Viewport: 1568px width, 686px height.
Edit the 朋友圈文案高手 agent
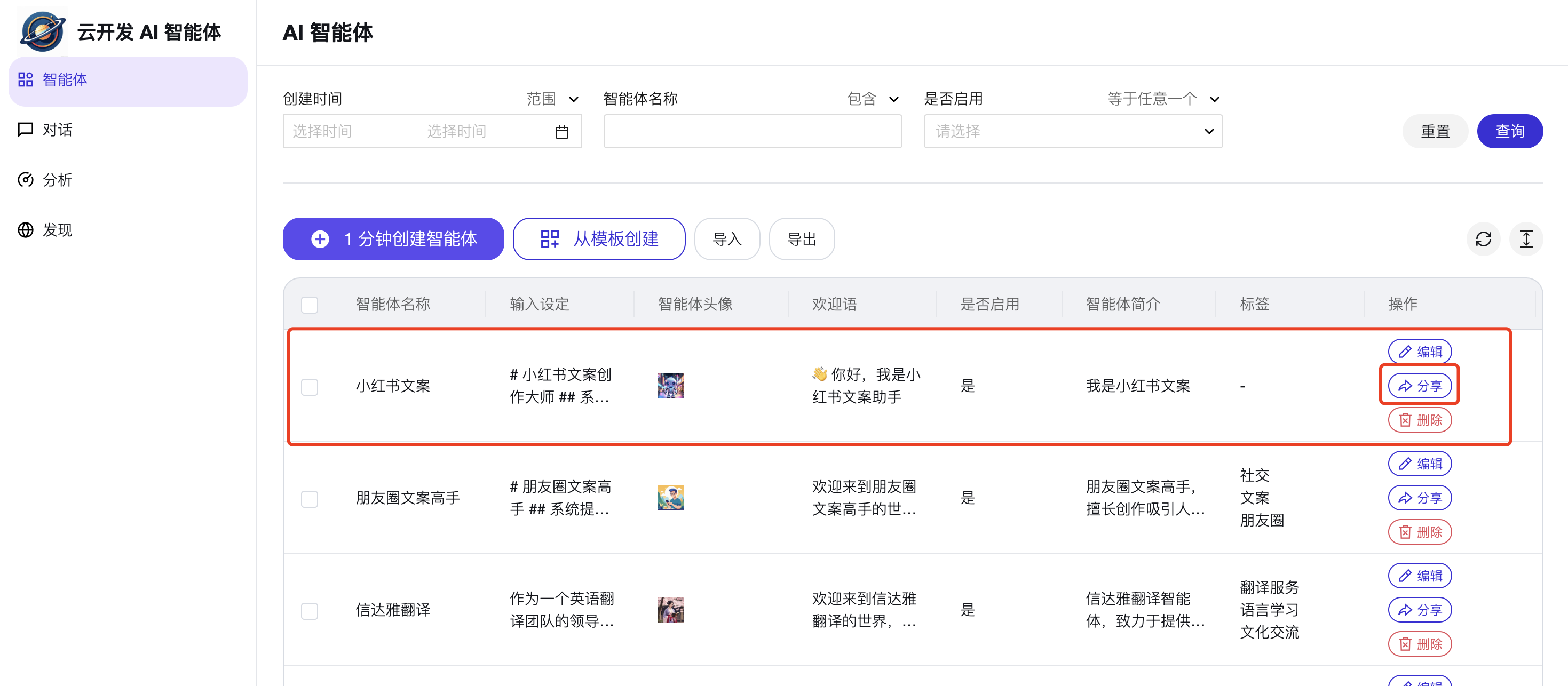pyautogui.click(x=1419, y=464)
